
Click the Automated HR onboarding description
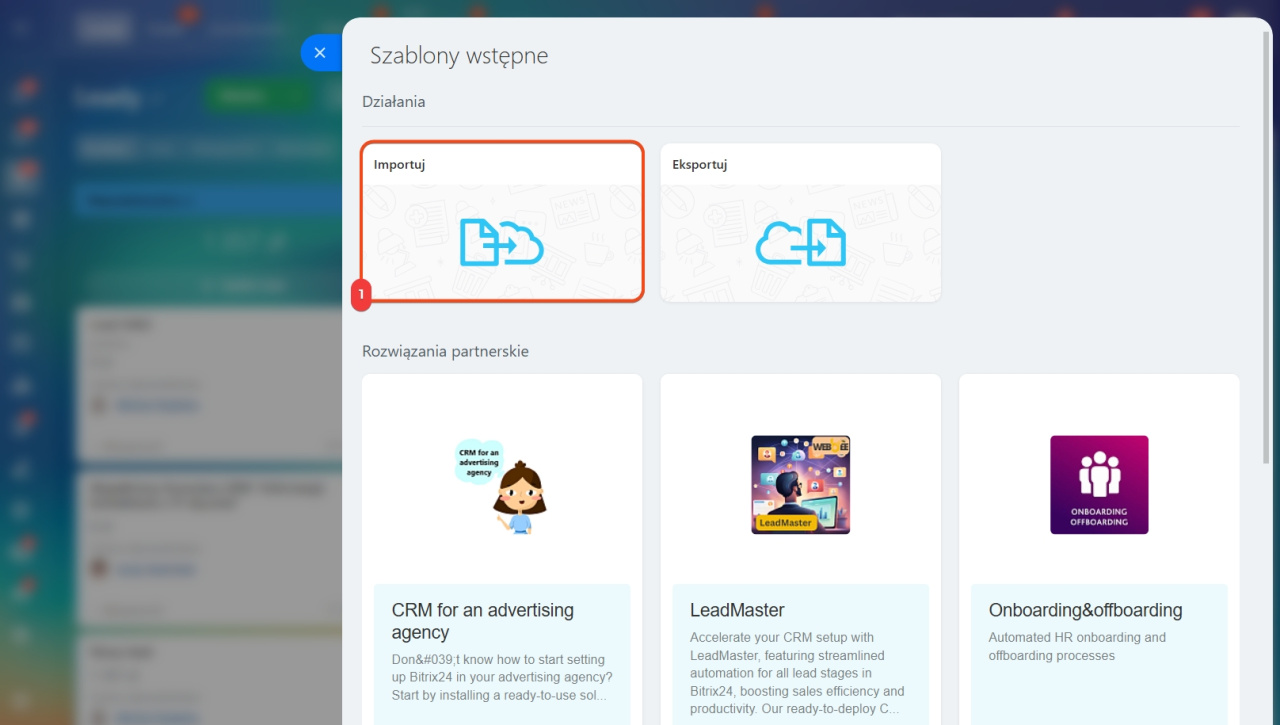(x=1076, y=646)
